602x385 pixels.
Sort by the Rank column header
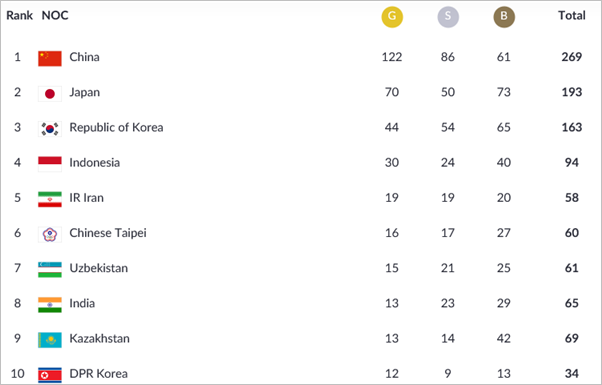point(20,15)
